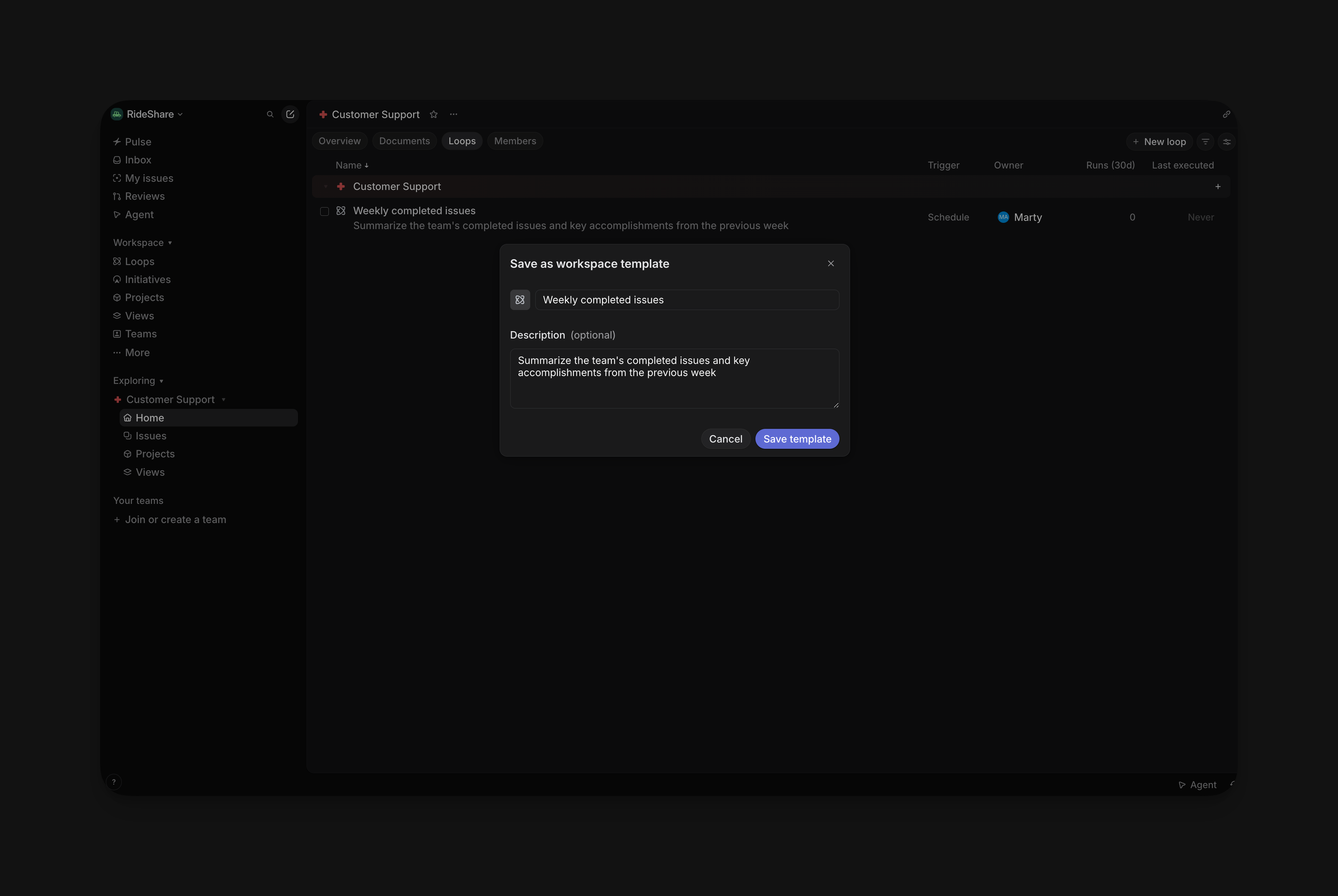
Task: Switch to the Members tab
Action: click(515, 141)
